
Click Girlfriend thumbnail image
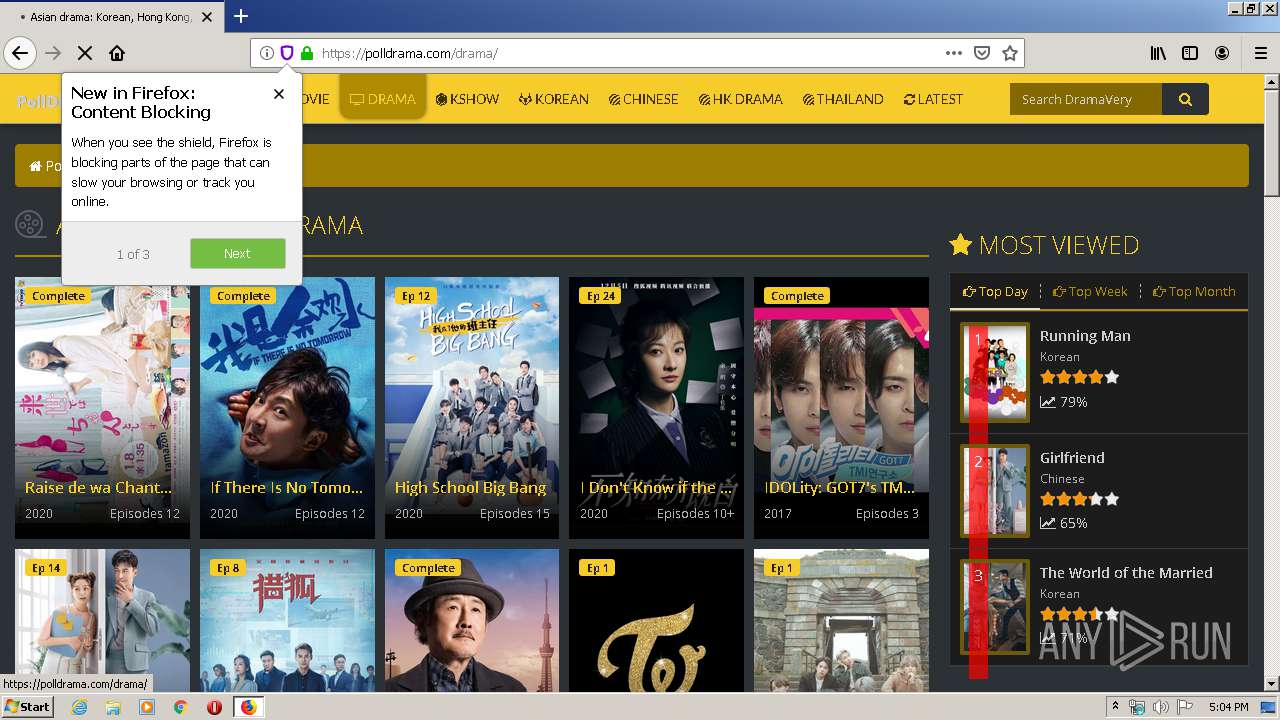pos(995,490)
